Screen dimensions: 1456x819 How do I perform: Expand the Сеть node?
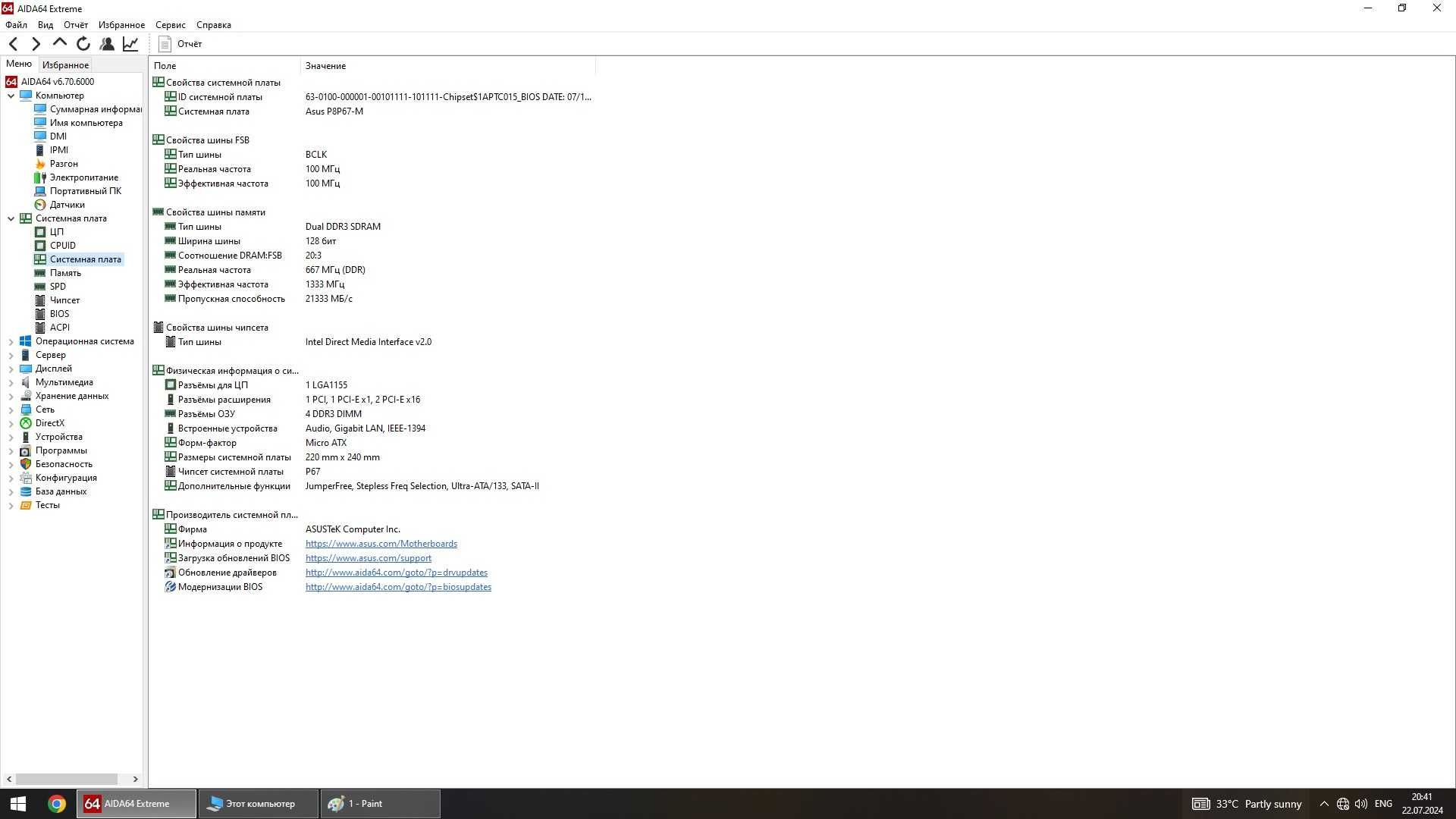pyautogui.click(x=11, y=409)
